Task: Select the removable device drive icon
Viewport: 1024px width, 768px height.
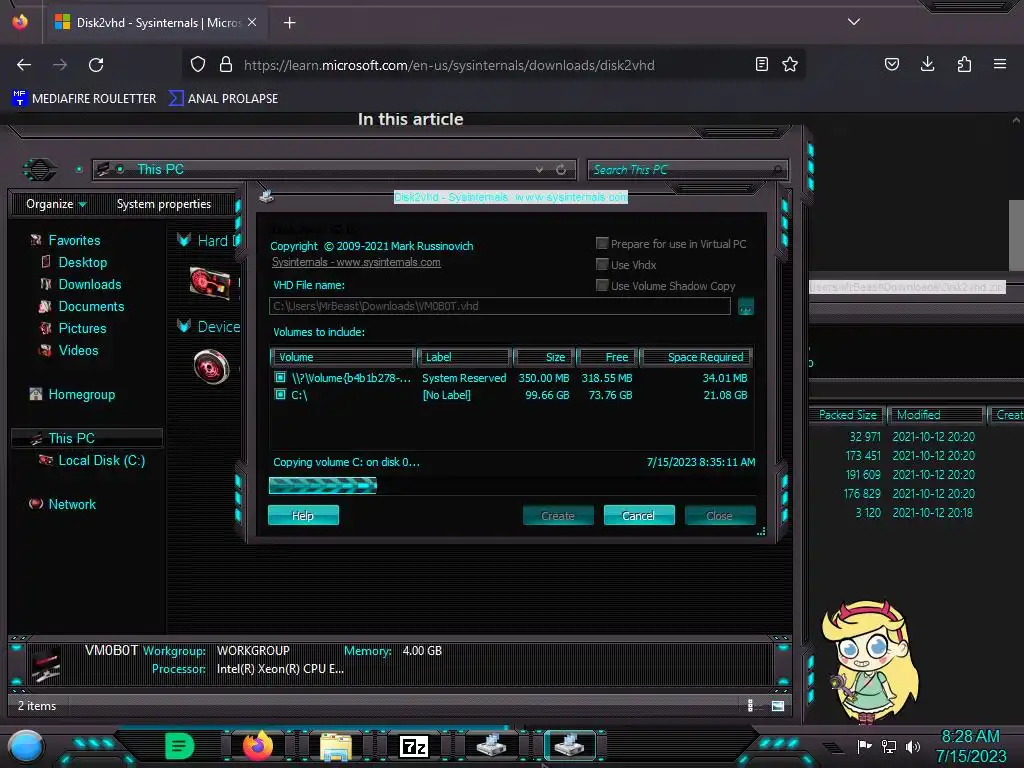Action: [212, 366]
